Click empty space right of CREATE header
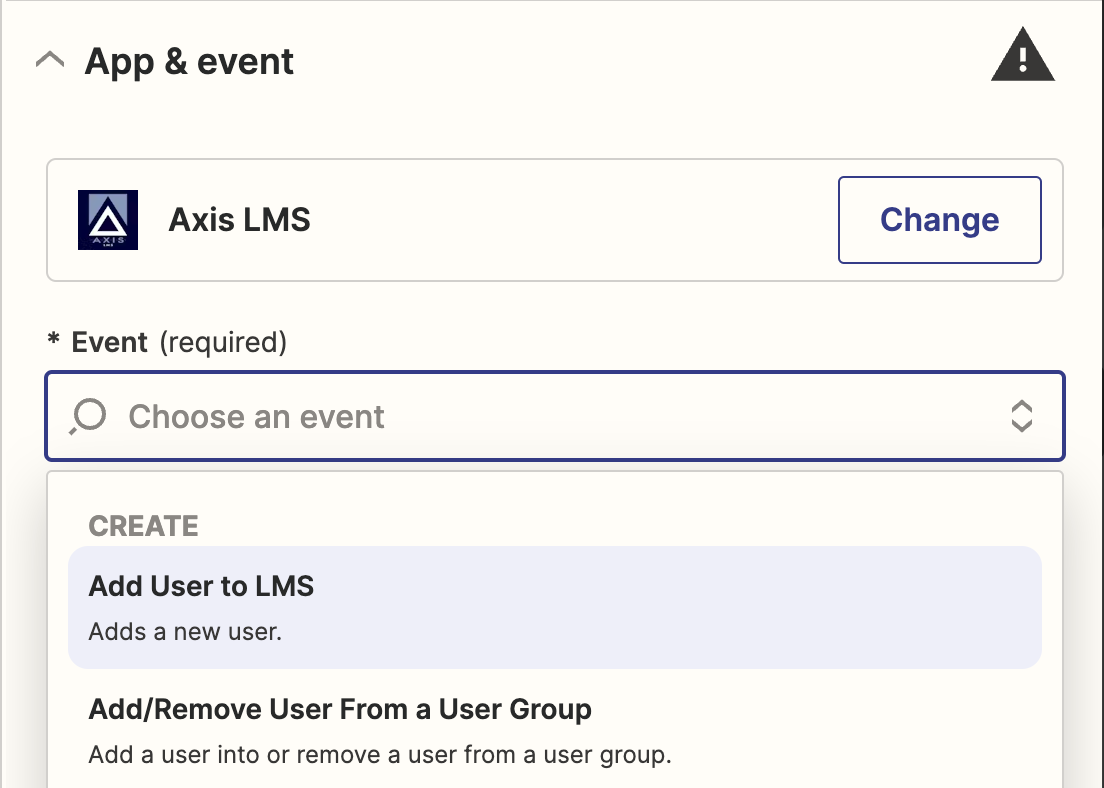Screen dimensions: 1104x788 (x=600, y=526)
